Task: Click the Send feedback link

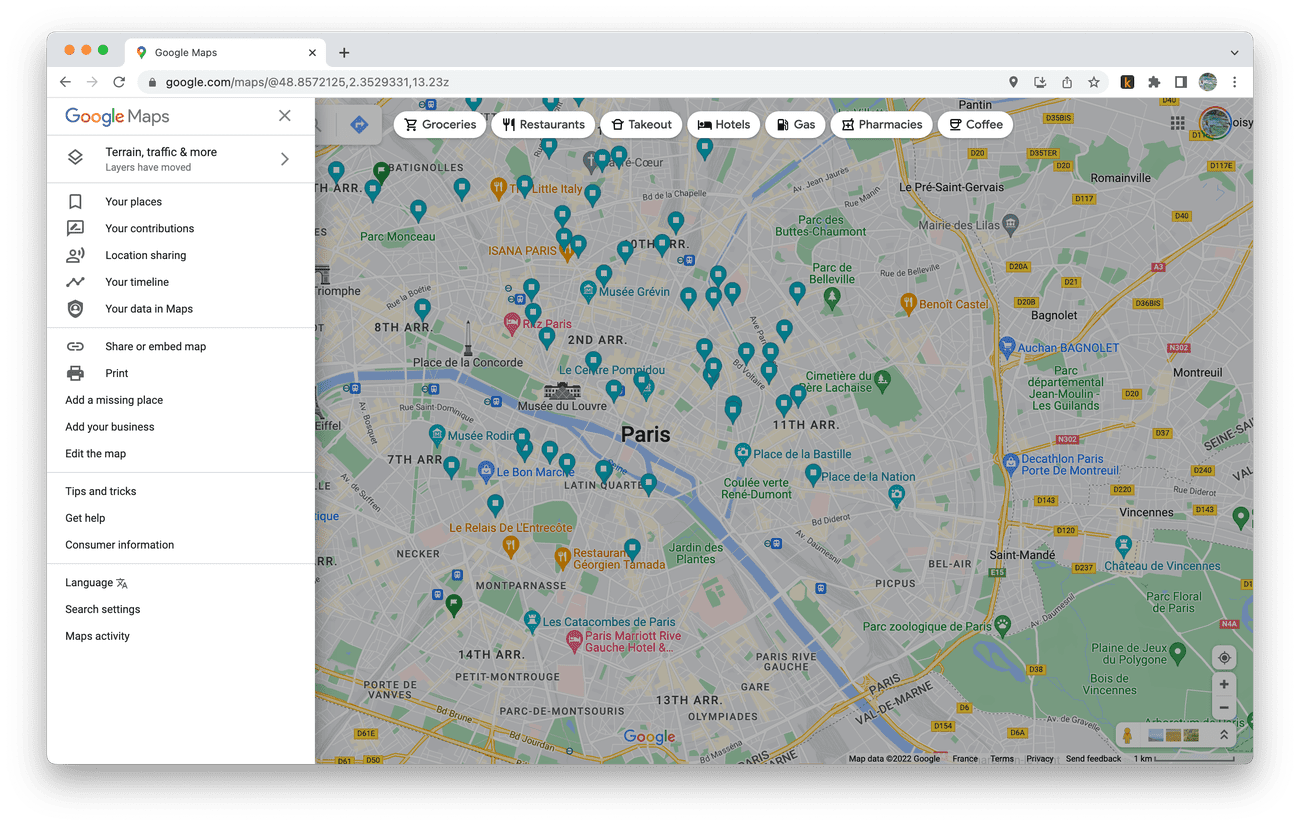Action: pyautogui.click(x=1093, y=759)
